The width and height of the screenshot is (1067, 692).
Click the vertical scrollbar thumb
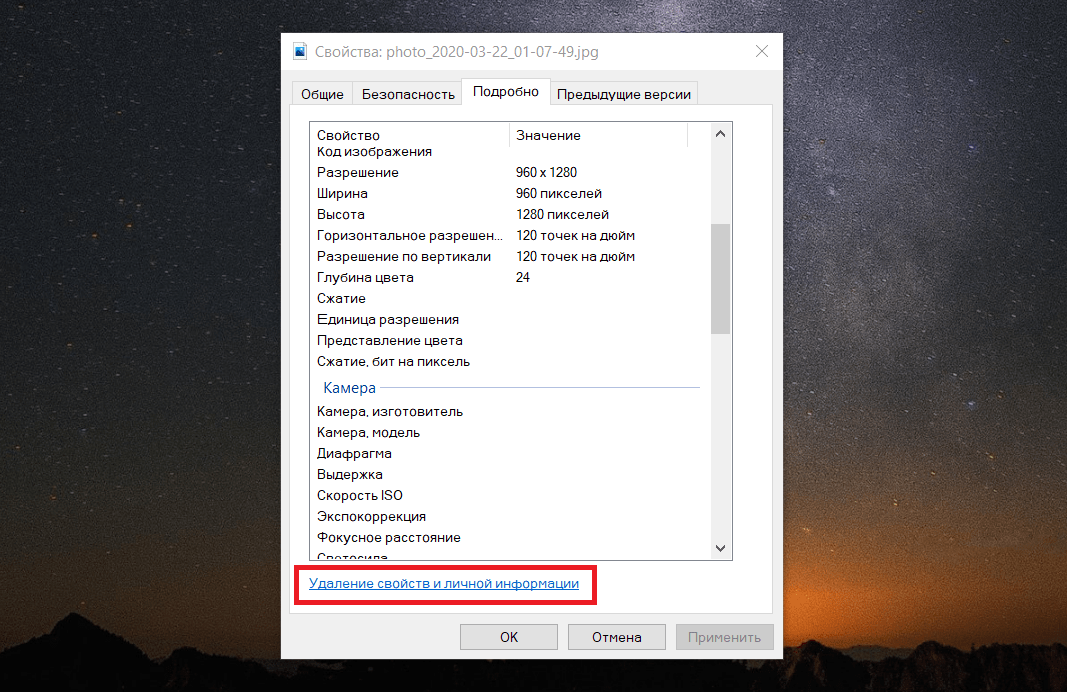pos(720,278)
